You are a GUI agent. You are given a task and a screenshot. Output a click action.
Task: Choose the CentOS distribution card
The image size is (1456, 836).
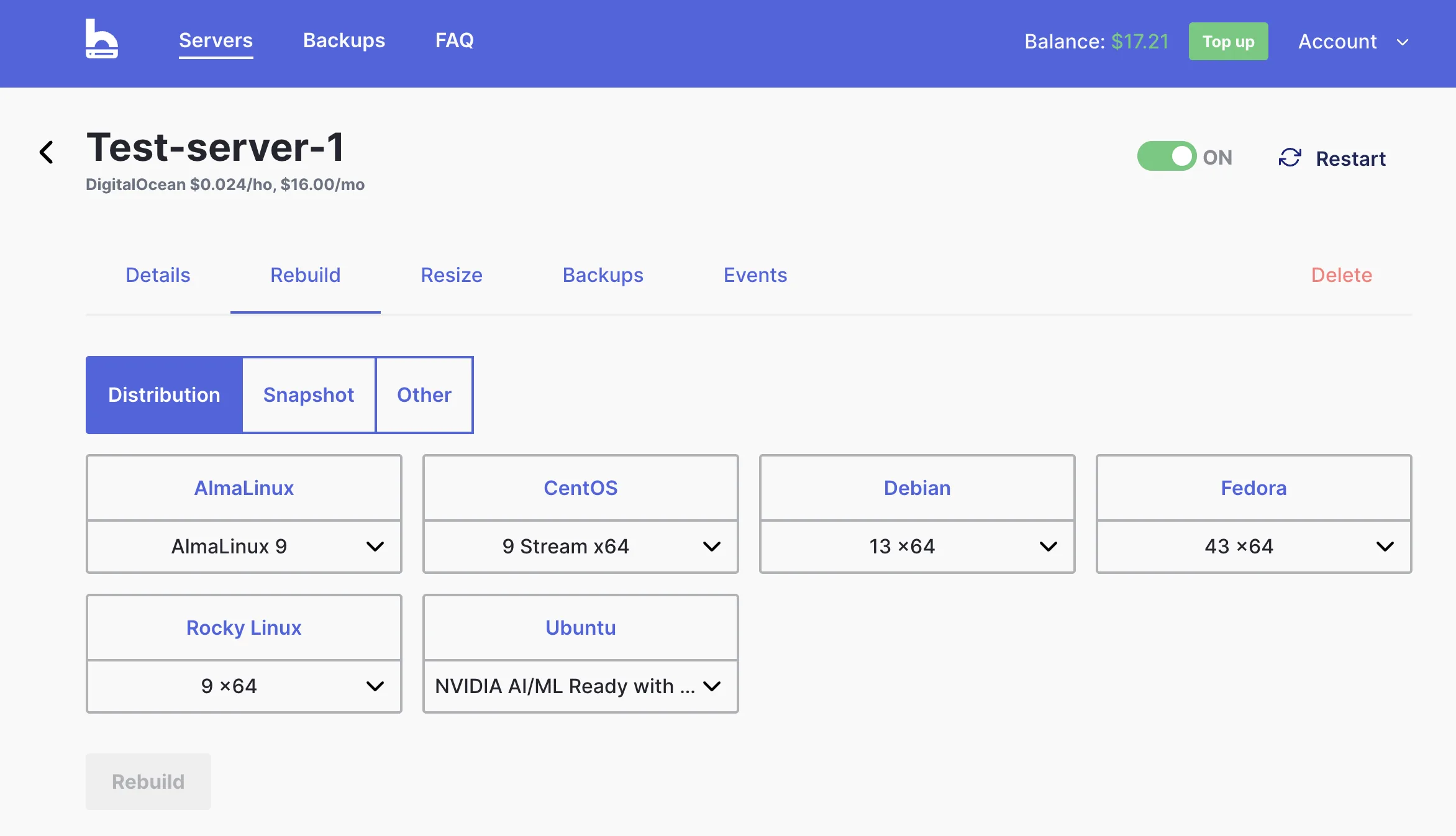(581, 488)
